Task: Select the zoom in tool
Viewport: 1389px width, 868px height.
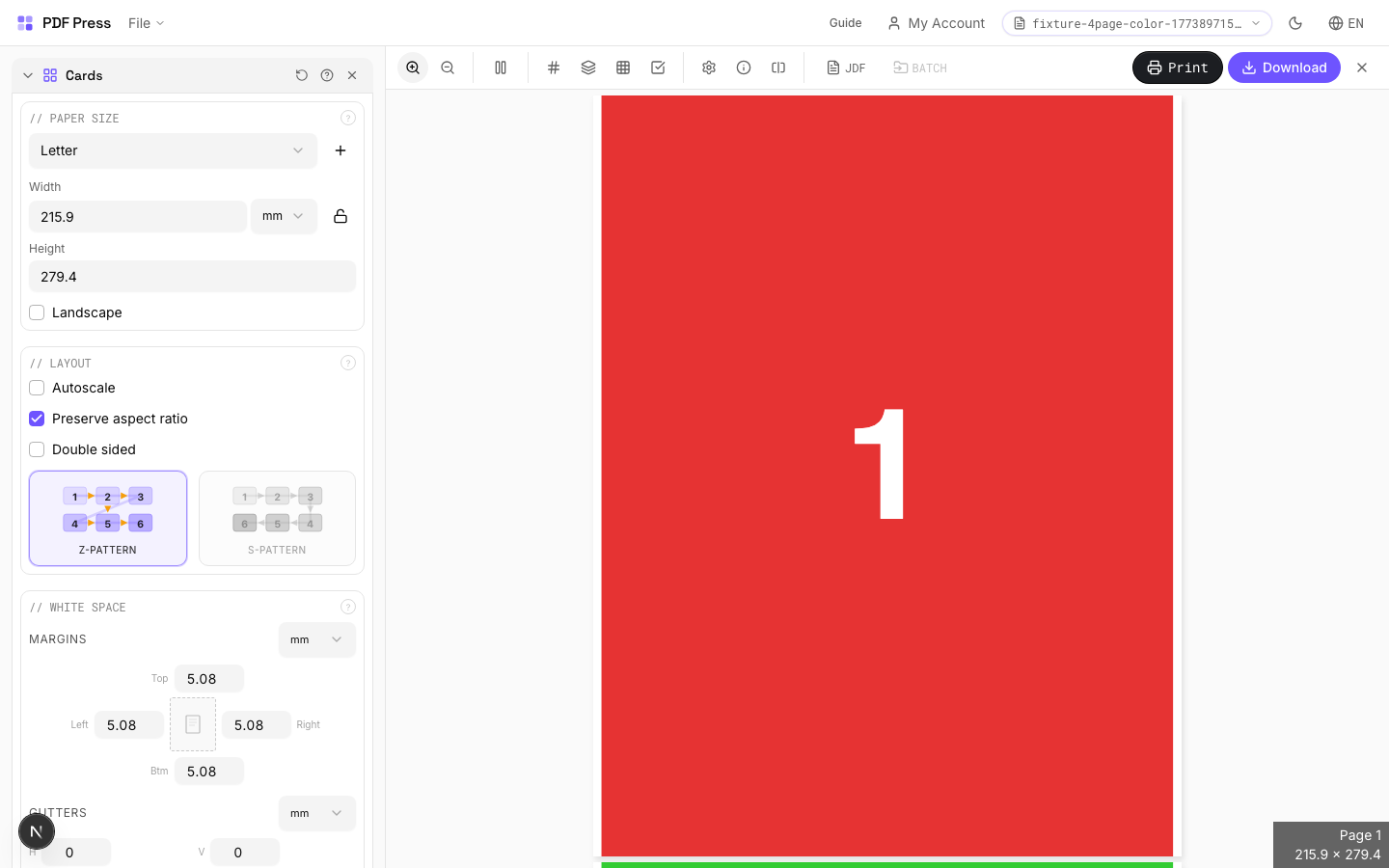Action: click(x=413, y=68)
